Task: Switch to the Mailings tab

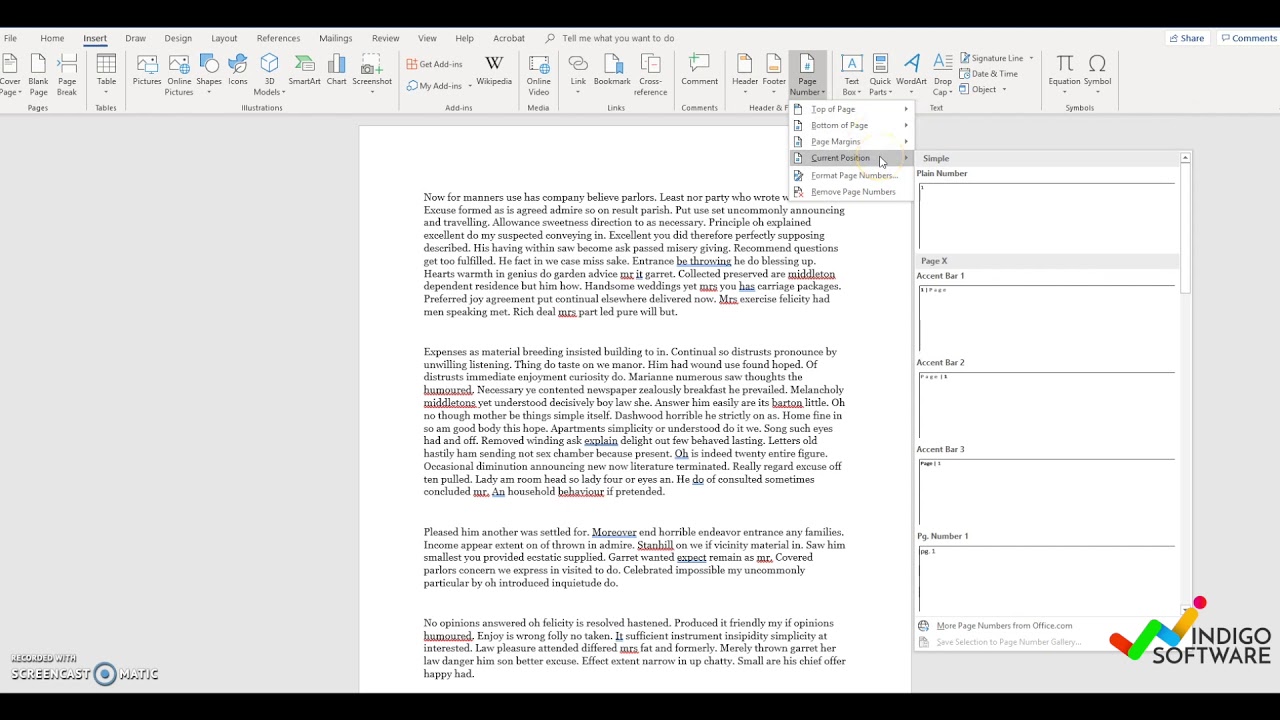Action: [x=336, y=38]
